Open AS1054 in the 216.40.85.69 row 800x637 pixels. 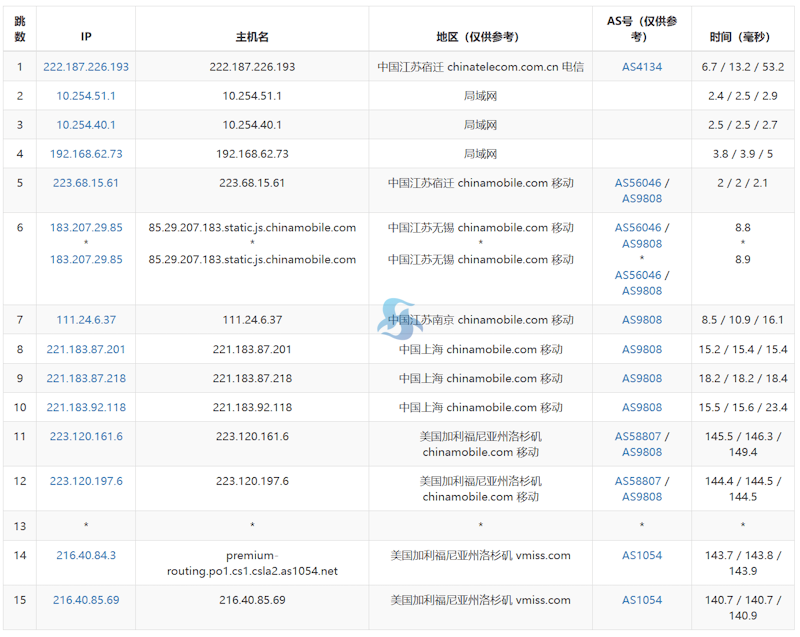(x=642, y=600)
